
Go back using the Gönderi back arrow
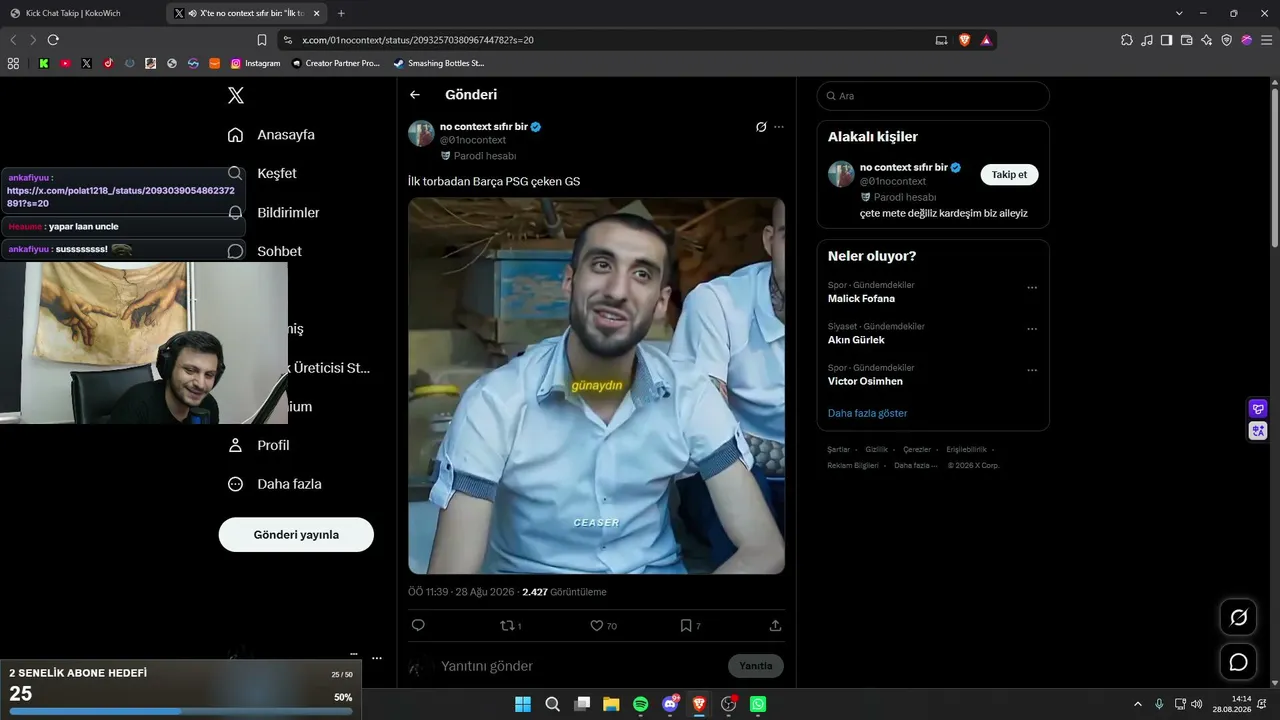(415, 95)
